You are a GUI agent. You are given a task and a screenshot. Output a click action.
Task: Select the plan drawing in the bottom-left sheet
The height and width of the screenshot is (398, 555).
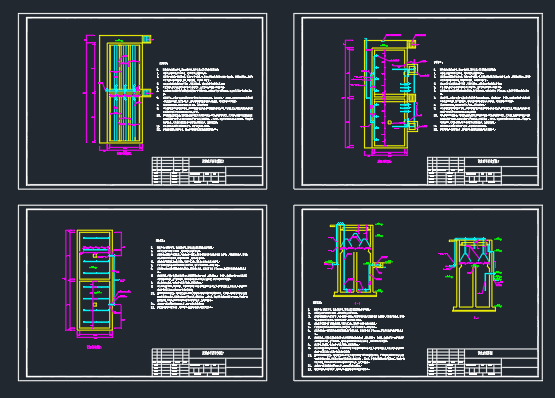(x=98, y=289)
